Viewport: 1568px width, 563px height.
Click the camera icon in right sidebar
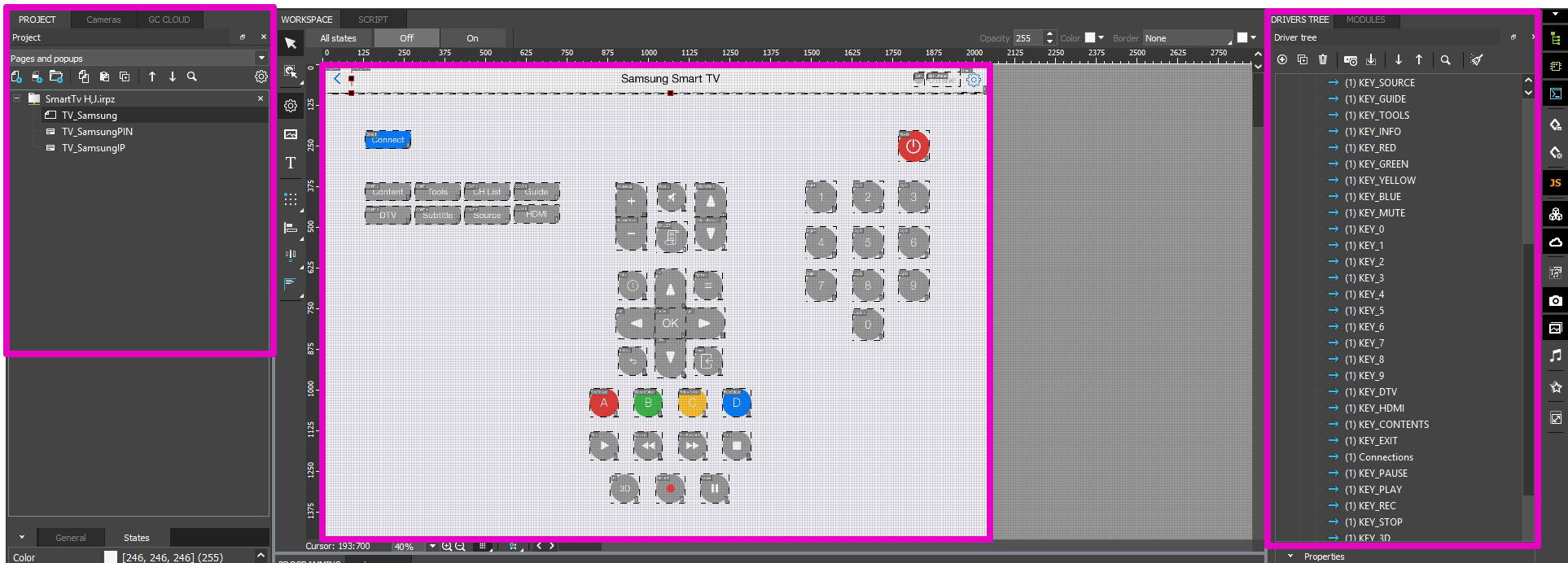pos(1555,300)
